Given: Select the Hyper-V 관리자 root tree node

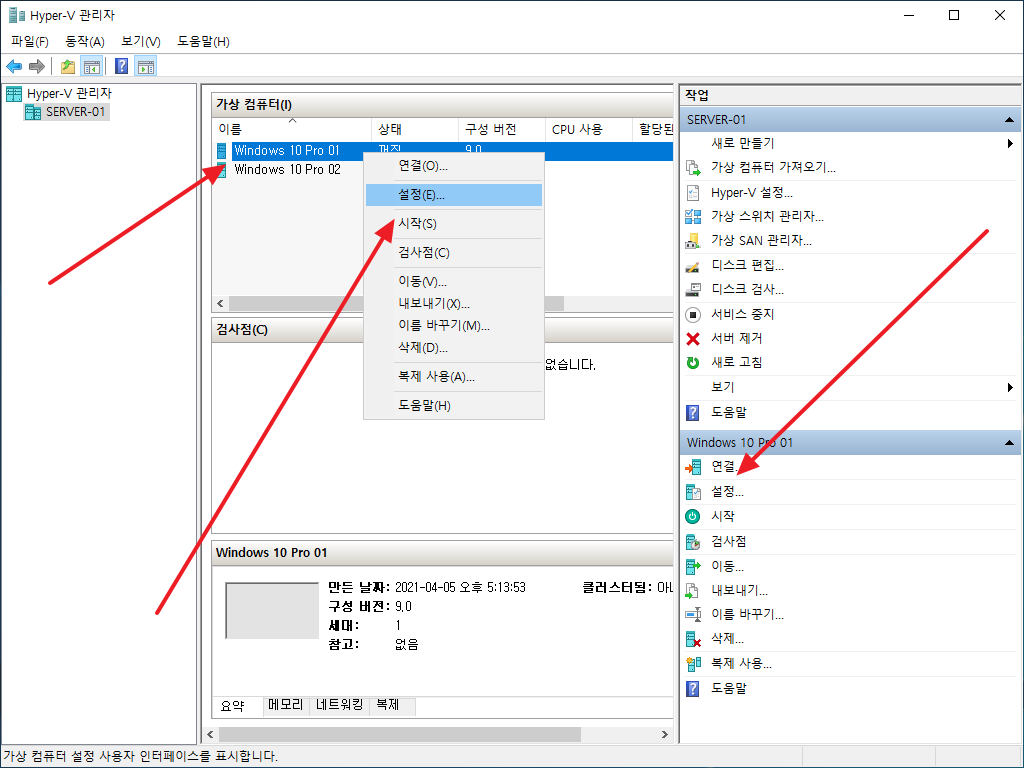Looking at the screenshot, I should pyautogui.click(x=69, y=94).
